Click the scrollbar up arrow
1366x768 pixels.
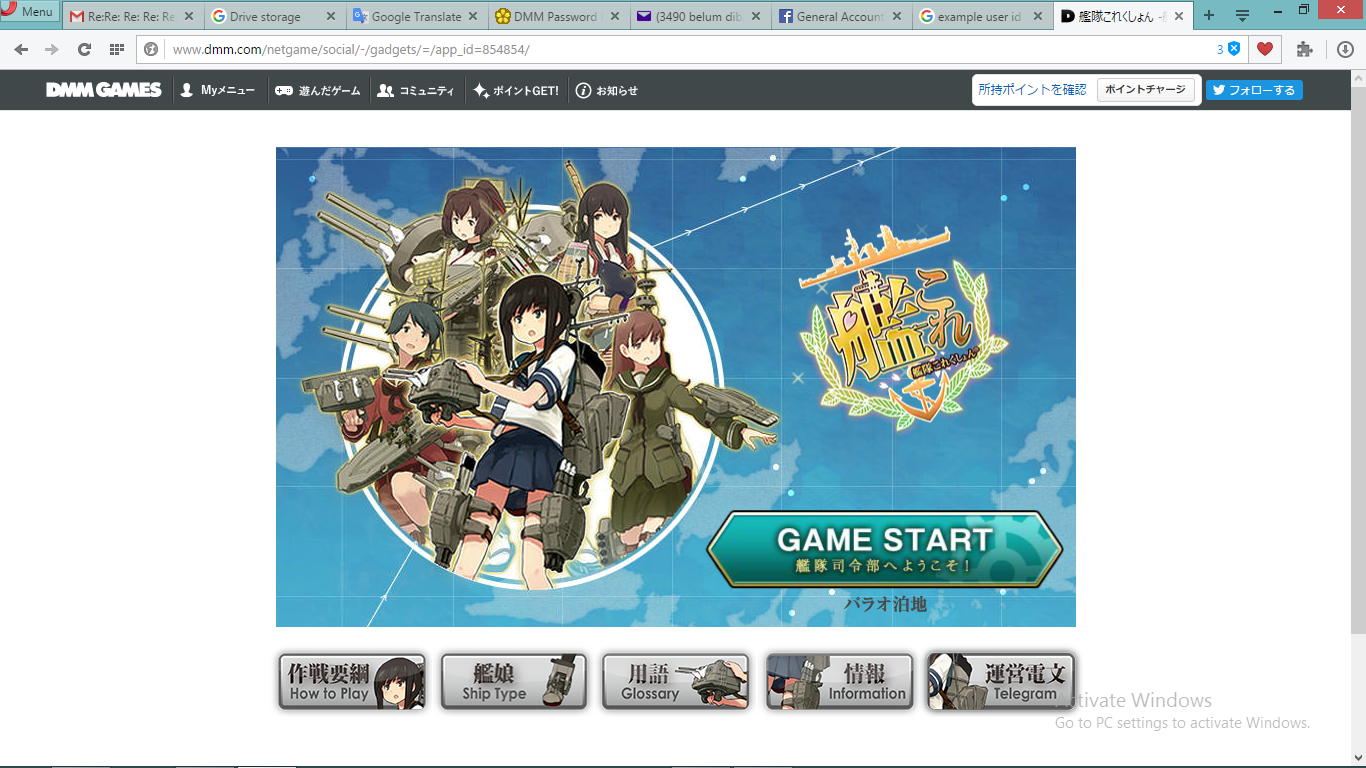[x=1358, y=77]
